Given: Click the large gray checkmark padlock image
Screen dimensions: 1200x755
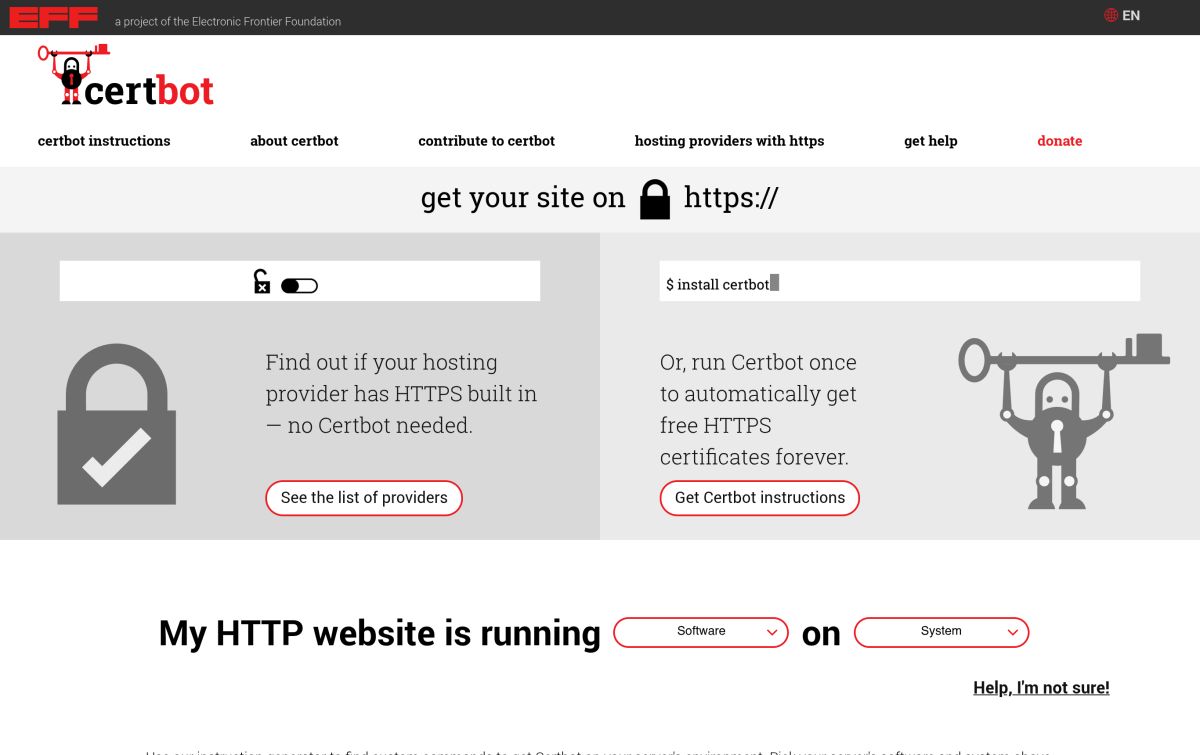Looking at the screenshot, I should pyautogui.click(x=117, y=424).
